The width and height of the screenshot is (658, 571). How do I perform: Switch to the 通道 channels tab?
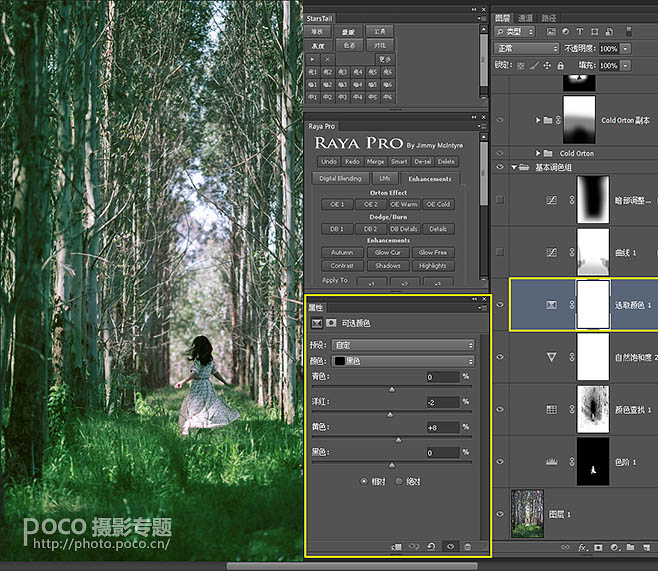[525, 18]
